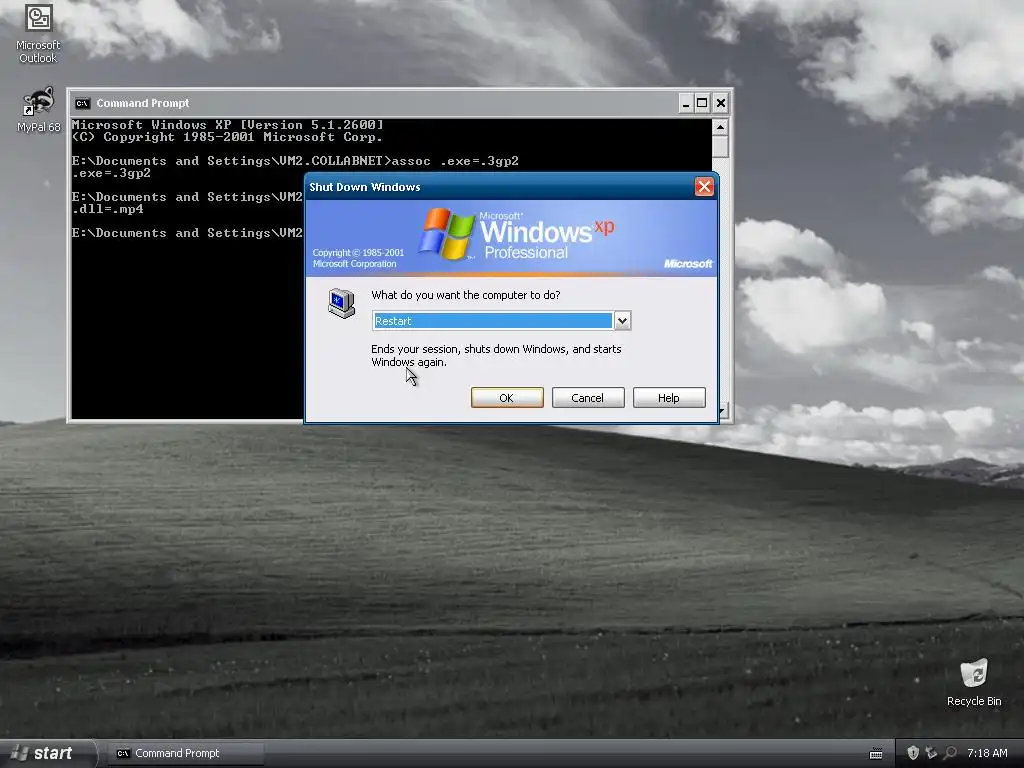Image resolution: width=1024 pixels, height=768 pixels.
Task: Minimize the Command Prompt window
Action: [x=685, y=103]
